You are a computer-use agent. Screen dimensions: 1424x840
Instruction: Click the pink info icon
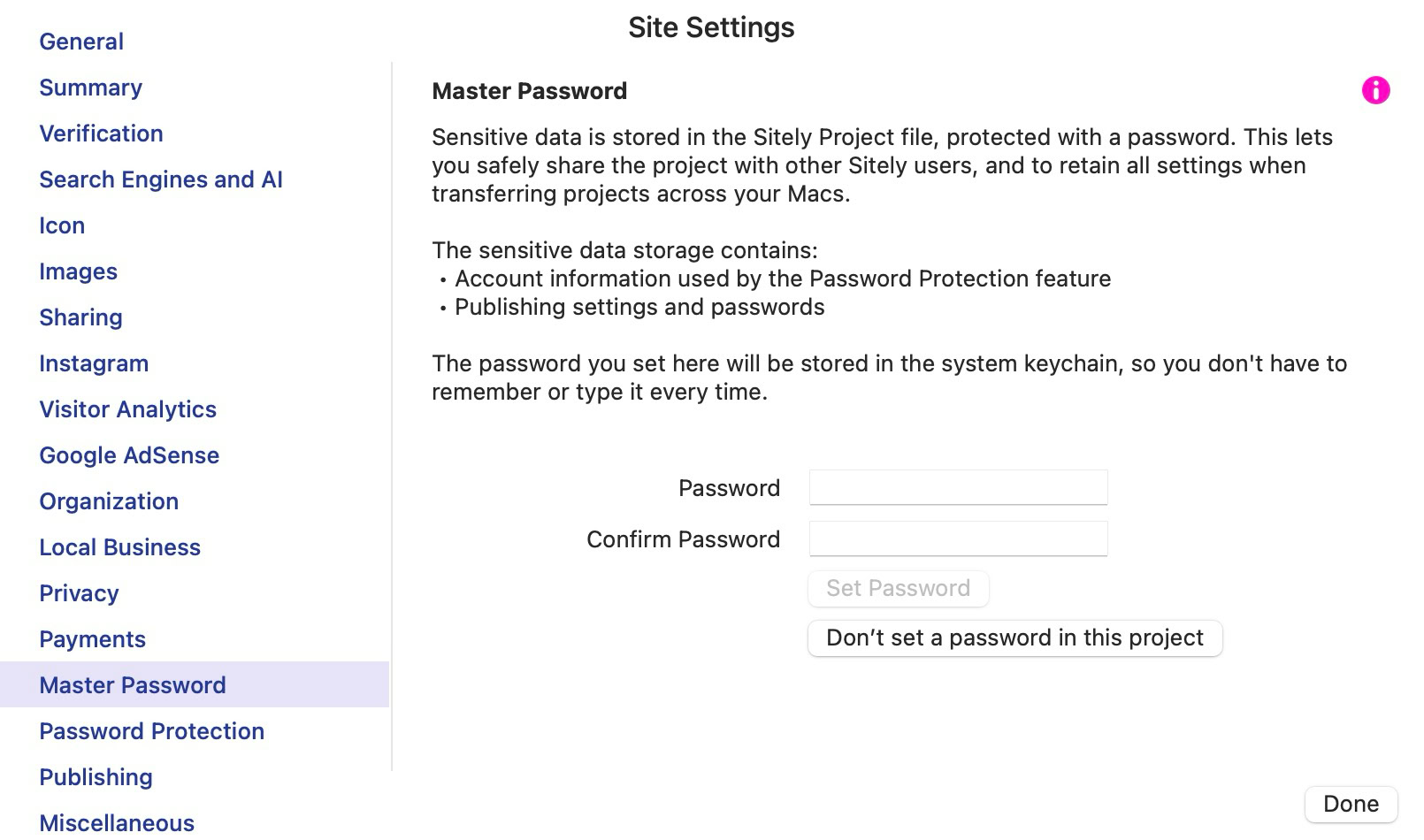(1375, 90)
